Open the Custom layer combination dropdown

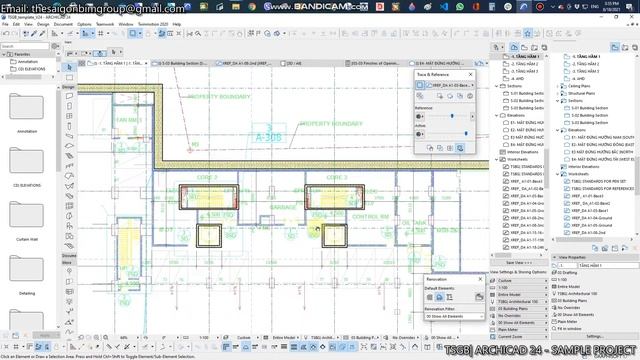[522, 281]
